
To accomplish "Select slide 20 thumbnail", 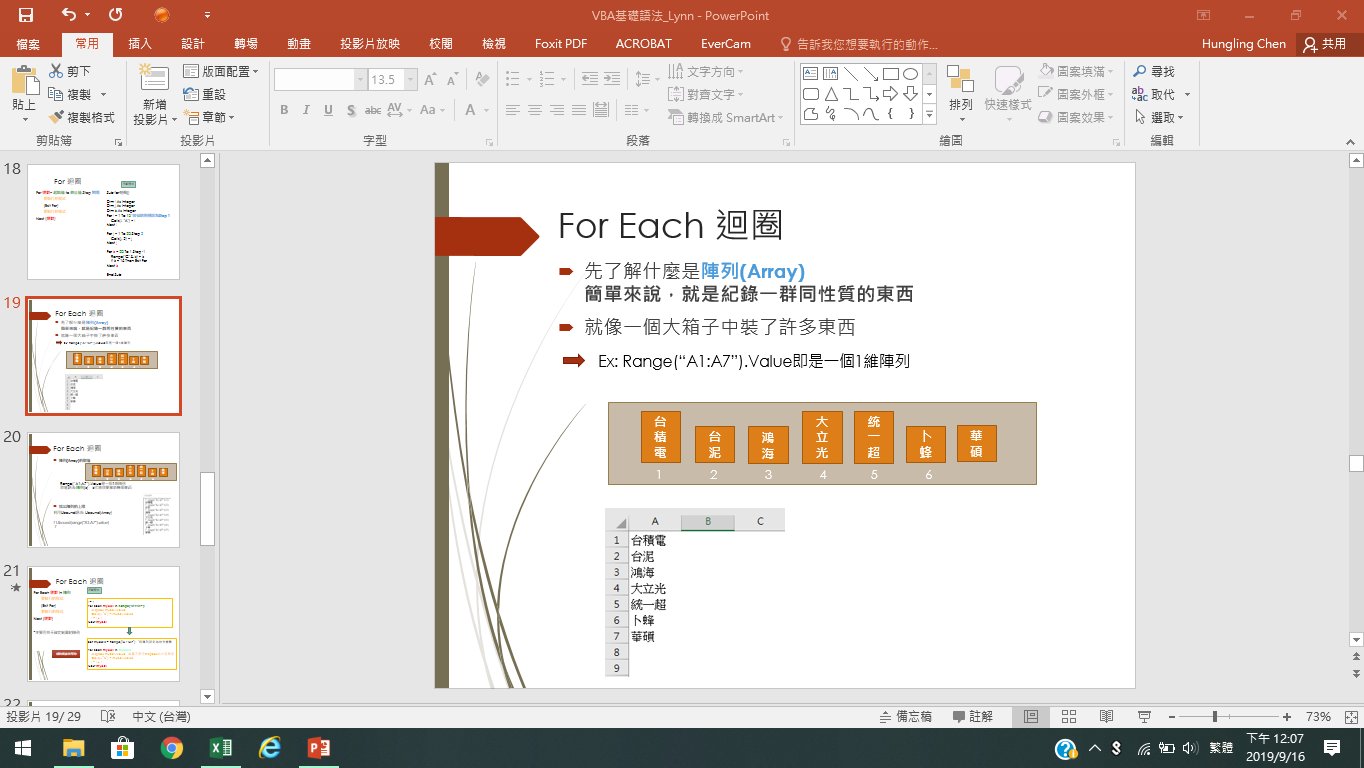I will 103,490.
